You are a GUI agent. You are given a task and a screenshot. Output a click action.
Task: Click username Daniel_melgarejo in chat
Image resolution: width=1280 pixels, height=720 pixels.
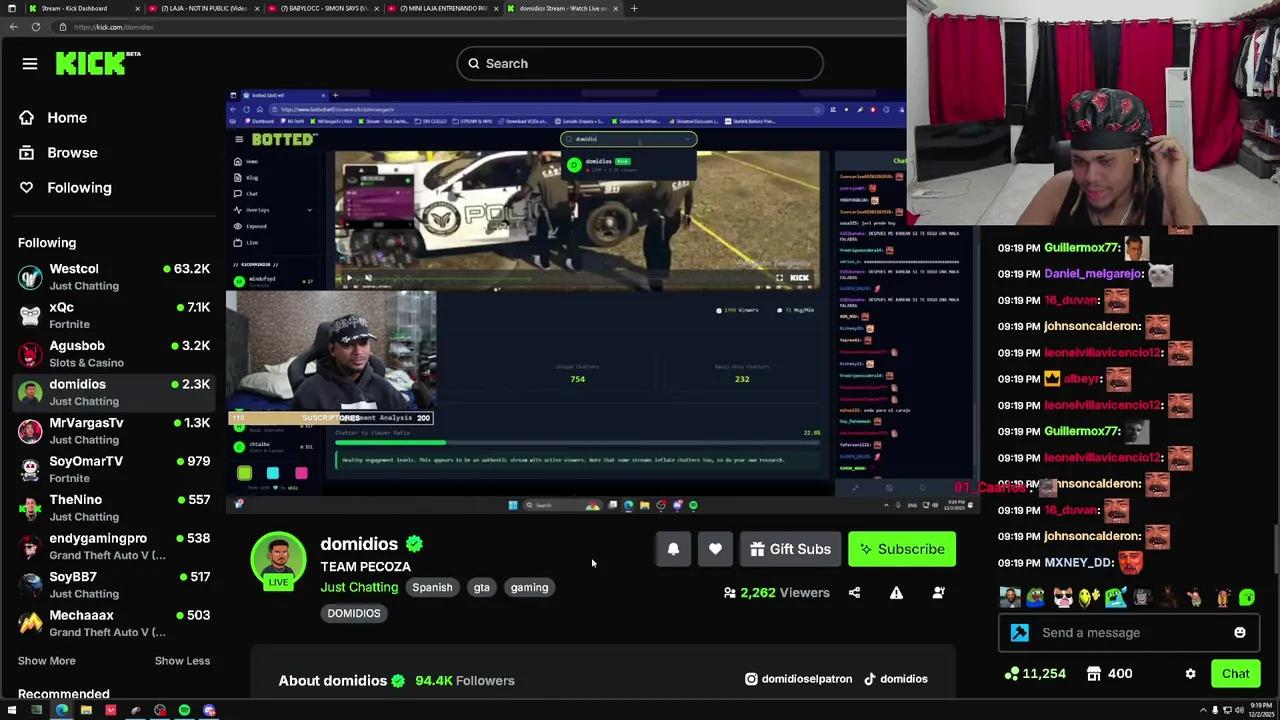(1093, 274)
